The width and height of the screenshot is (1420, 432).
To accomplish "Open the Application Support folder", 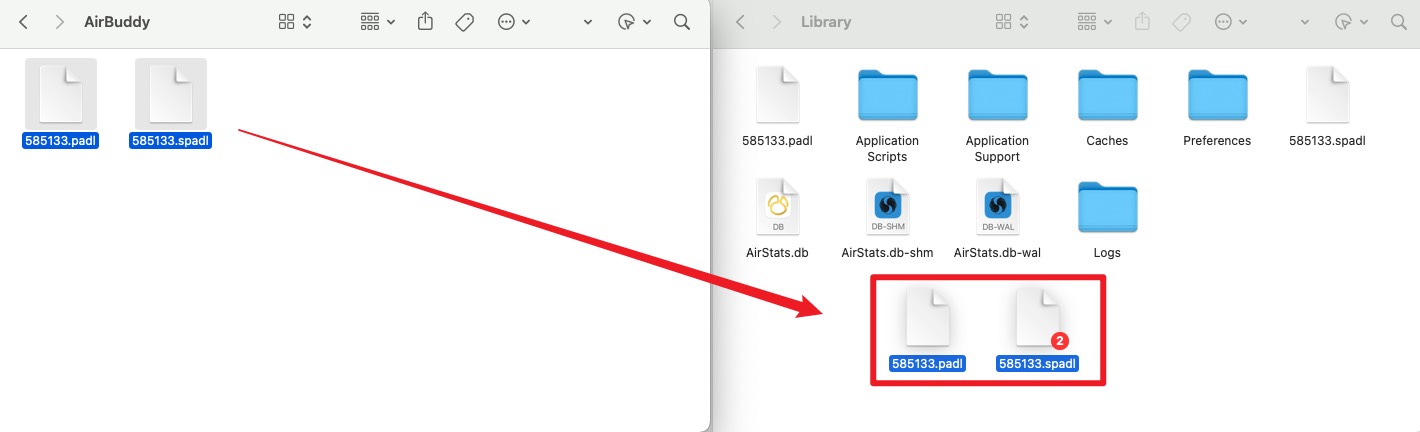I will coord(997,96).
